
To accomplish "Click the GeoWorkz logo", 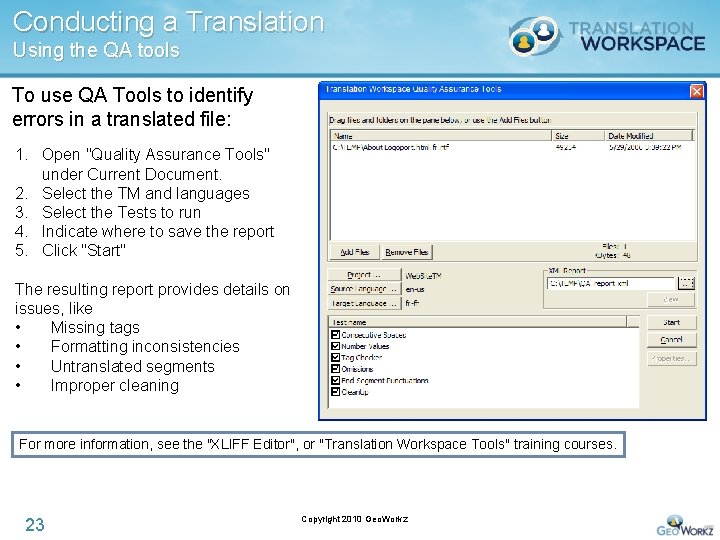I will pyautogui.click(x=686, y=526).
